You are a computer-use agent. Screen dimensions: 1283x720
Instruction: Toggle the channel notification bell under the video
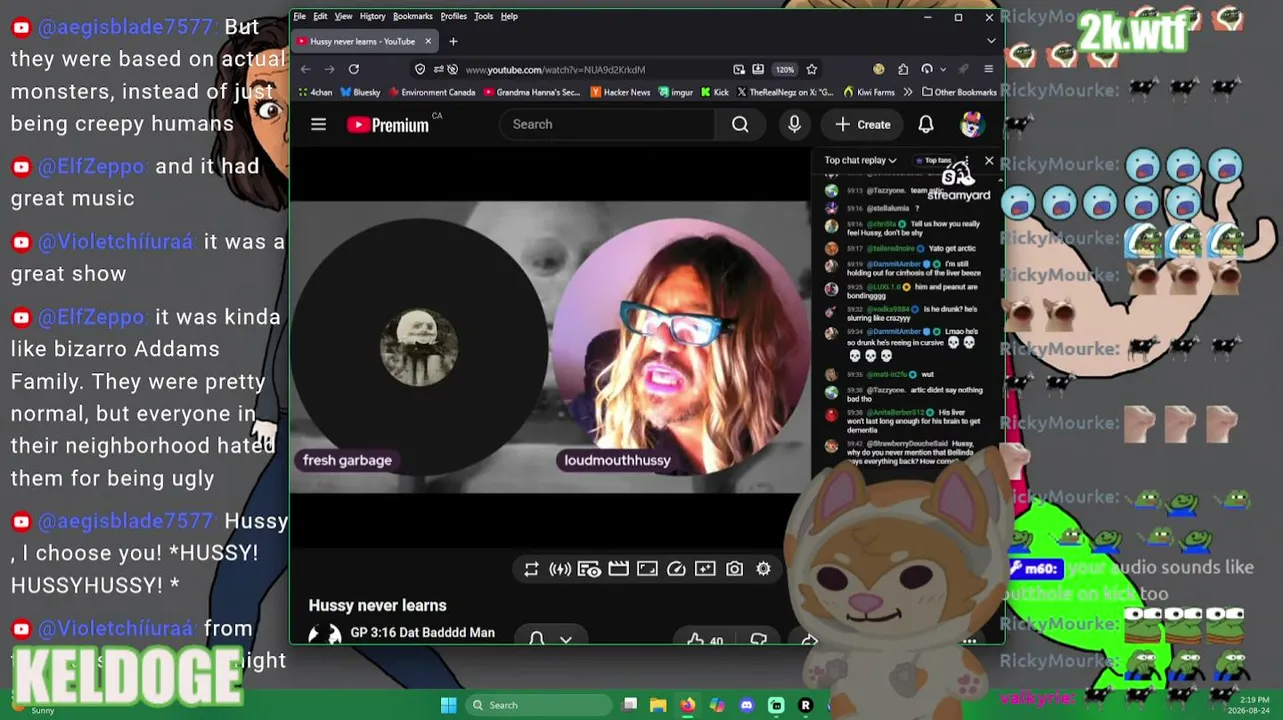click(536, 638)
